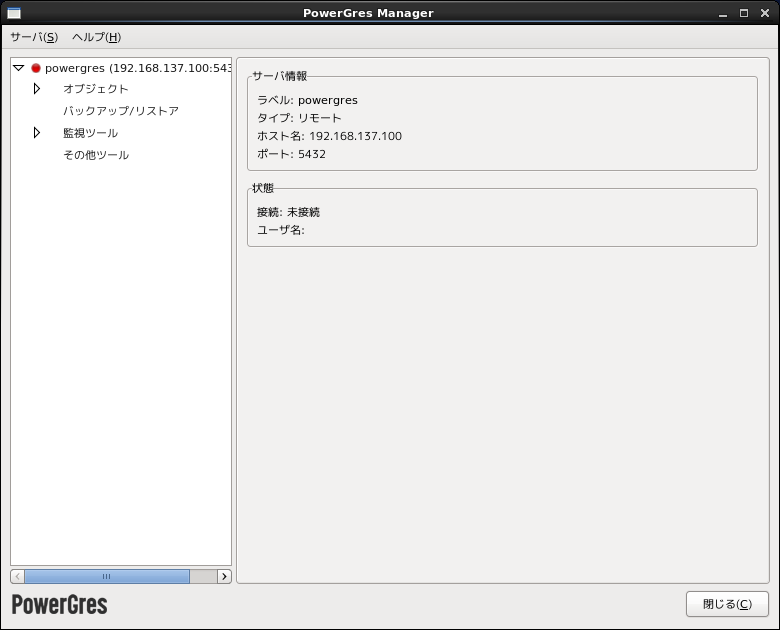Click the ホスト名: 192.168.137.100 text

pyautogui.click(x=329, y=136)
